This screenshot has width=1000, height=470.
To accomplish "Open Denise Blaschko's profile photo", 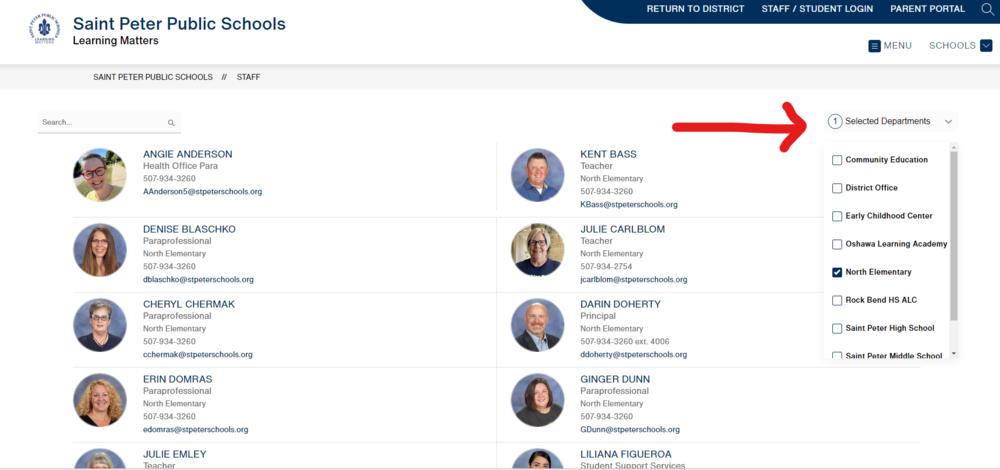I will point(99,250).
